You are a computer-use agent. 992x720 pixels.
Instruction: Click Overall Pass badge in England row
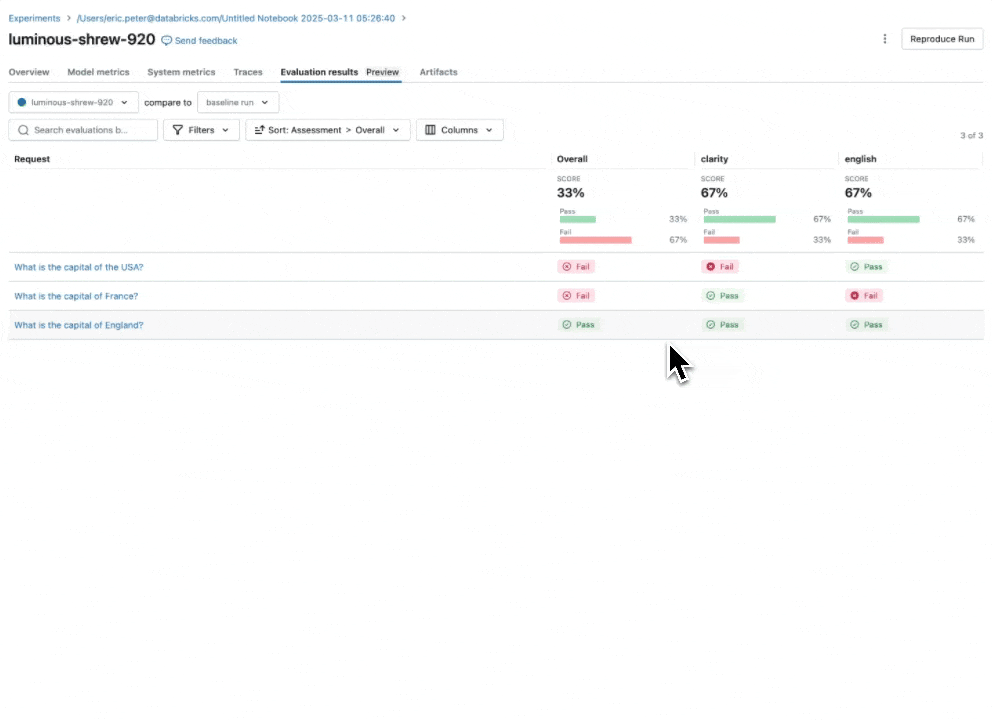(x=578, y=325)
